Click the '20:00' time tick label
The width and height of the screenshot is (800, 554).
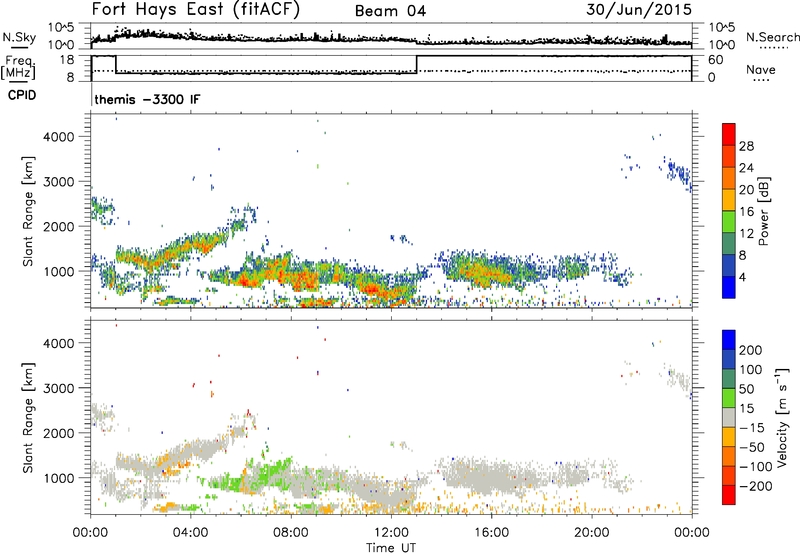(x=591, y=533)
